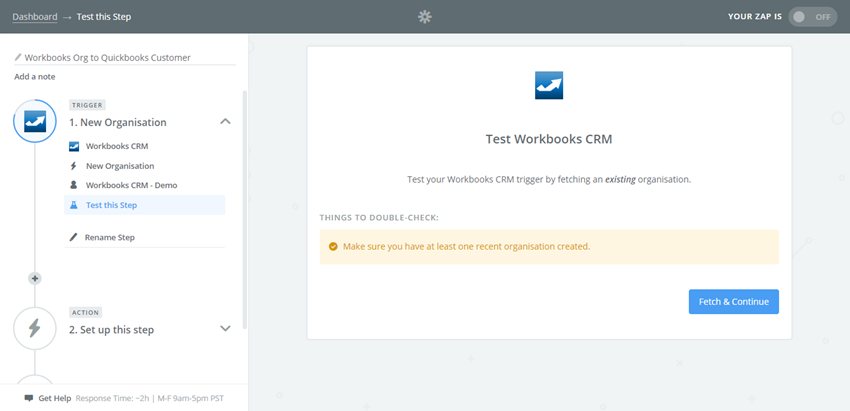Toggle the Zap ON/OFF switch
Viewport: 850px width, 411px height.
(x=812, y=17)
